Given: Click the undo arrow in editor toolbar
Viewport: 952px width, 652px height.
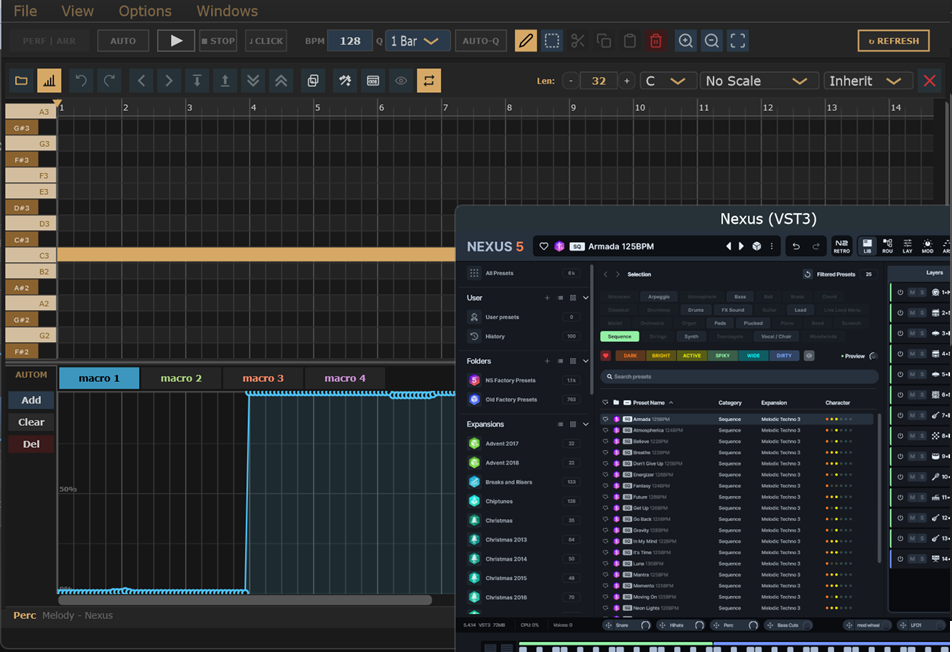Looking at the screenshot, I should coord(81,81).
